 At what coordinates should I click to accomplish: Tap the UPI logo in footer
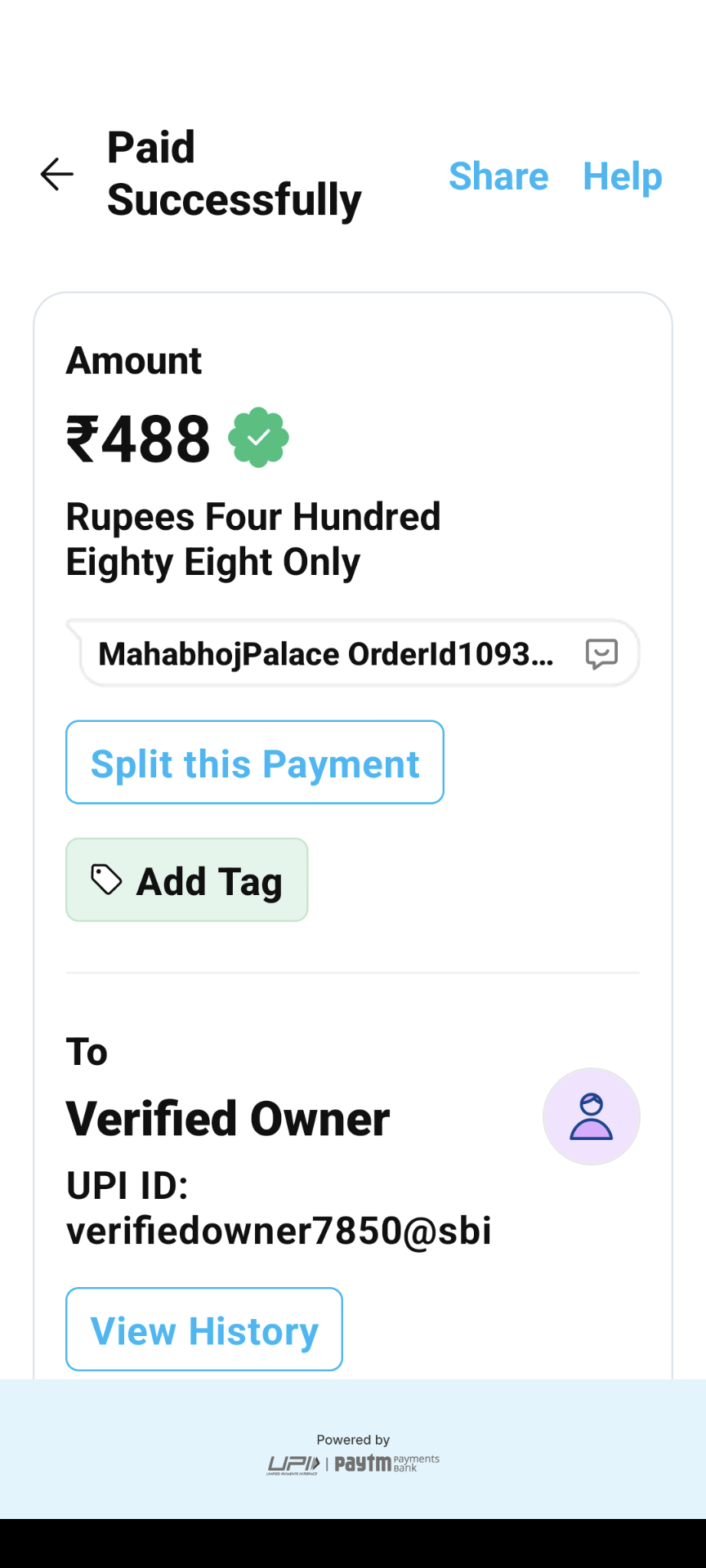click(293, 1465)
